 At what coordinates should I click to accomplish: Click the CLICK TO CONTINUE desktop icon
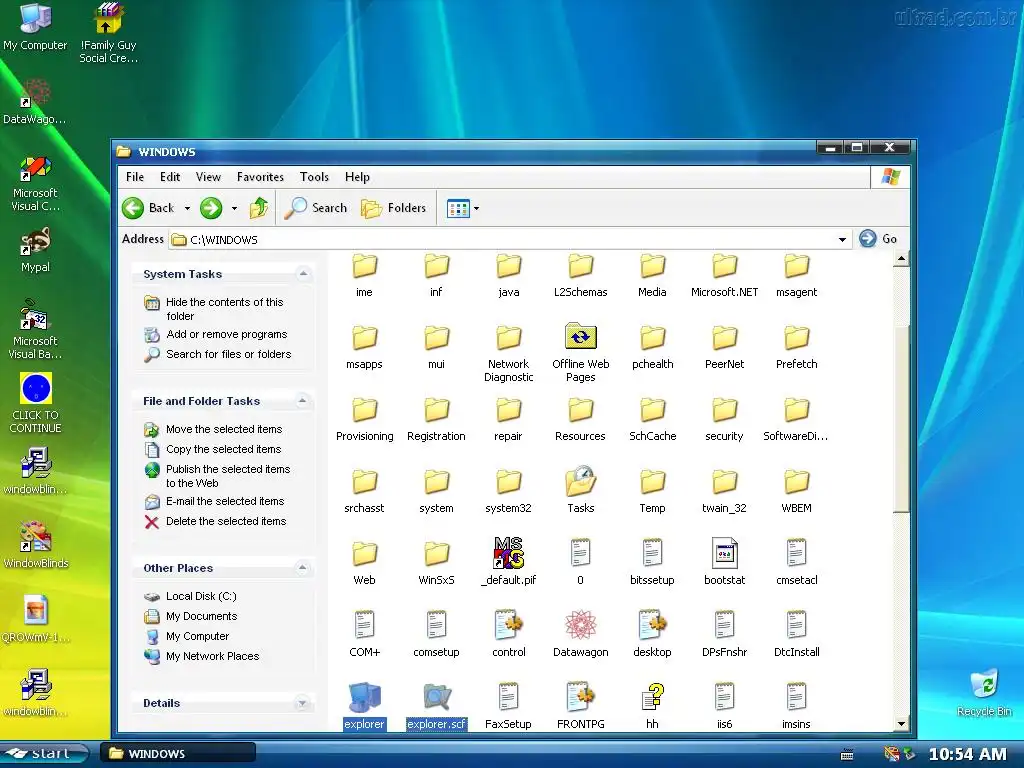coord(35,403)
